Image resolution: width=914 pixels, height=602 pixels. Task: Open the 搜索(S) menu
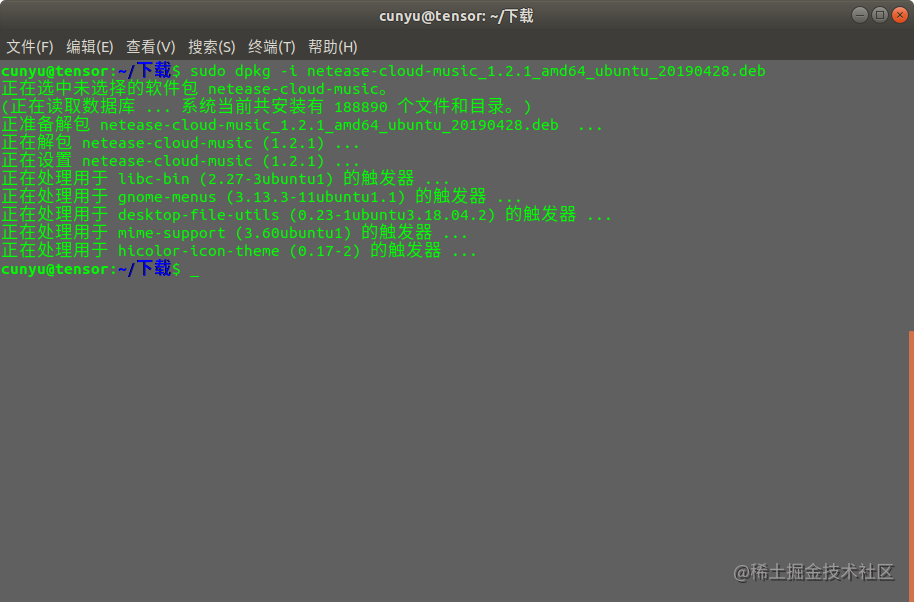point(212,47)
